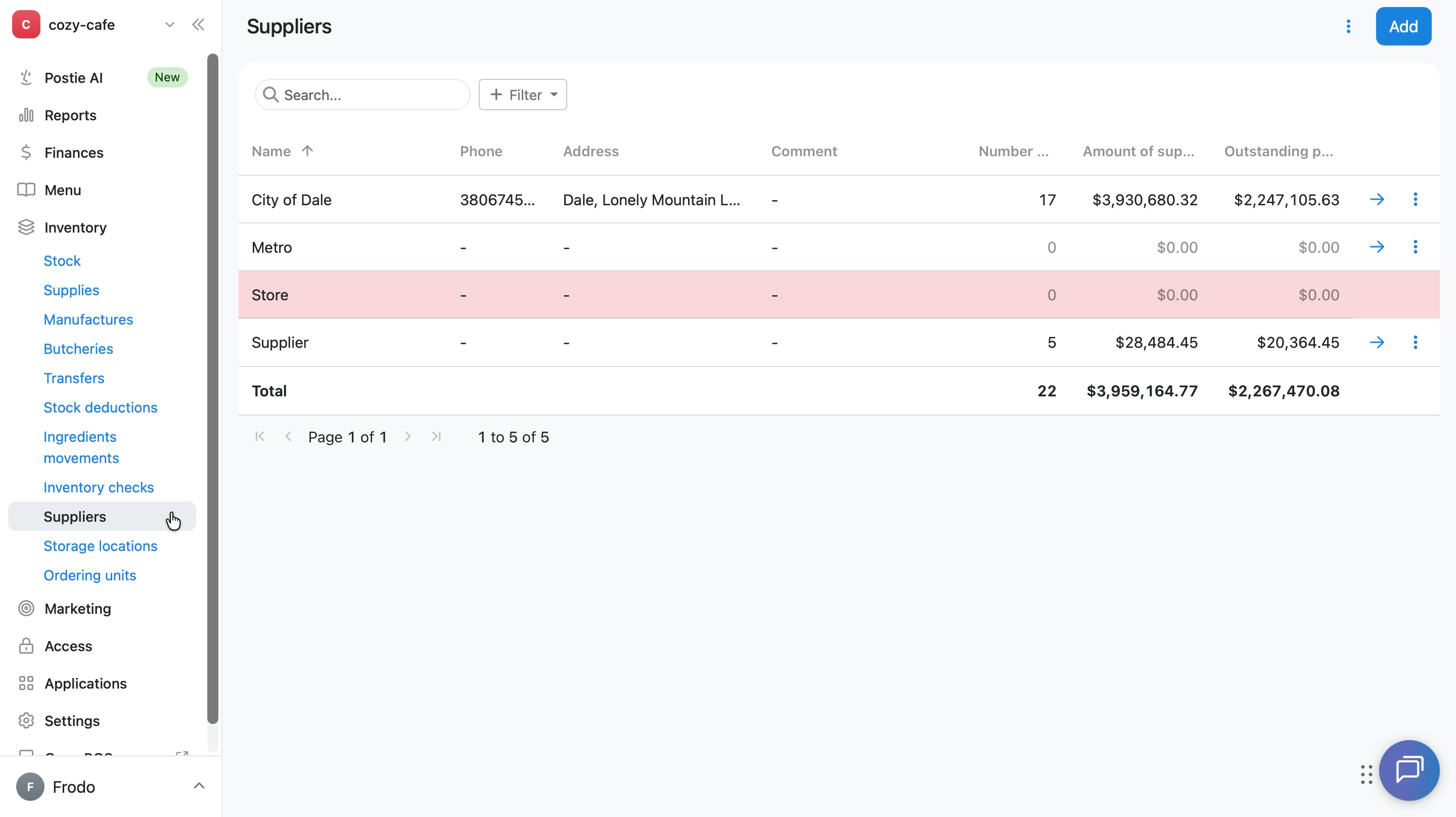Image resolution: width=1456 pixels, height=817 pixels.
Task: Go to Stock deductions page
Action: tap(101, 407)
